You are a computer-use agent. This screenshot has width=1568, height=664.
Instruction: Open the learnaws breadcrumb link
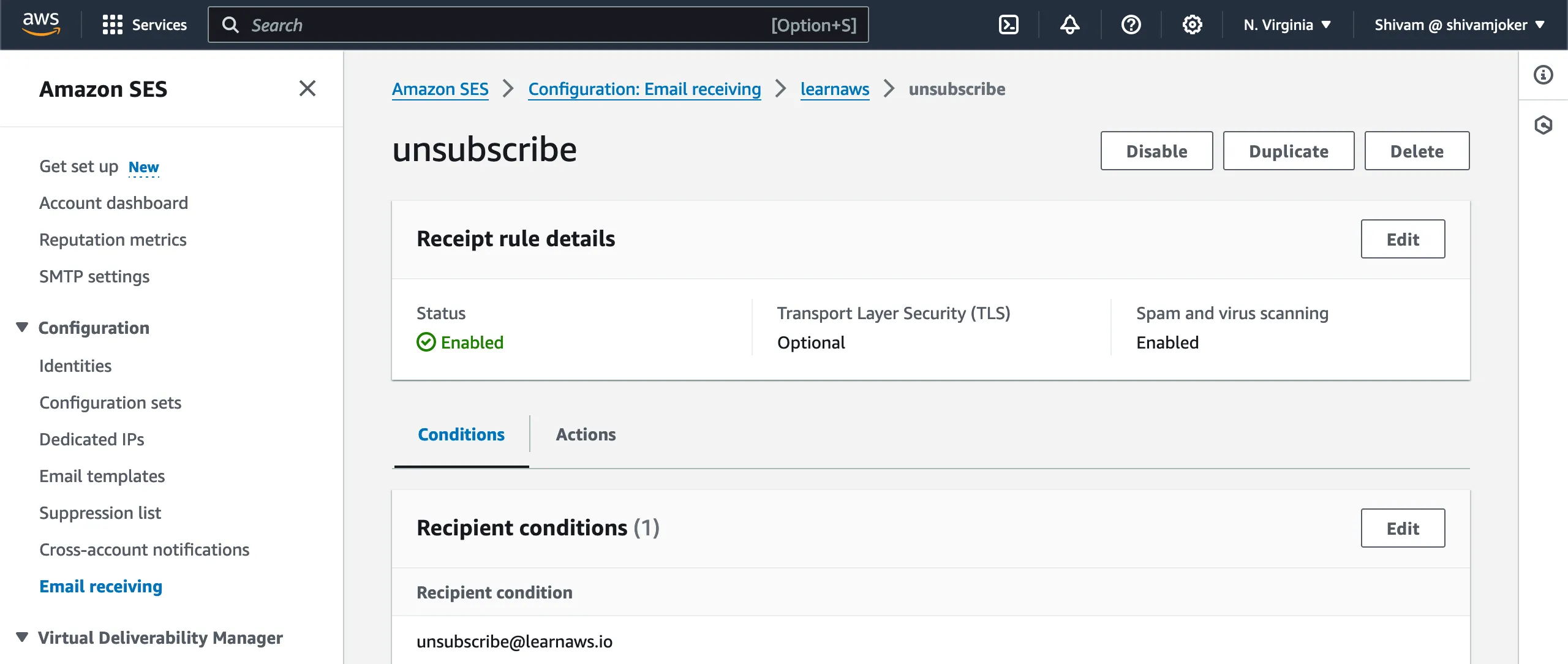pos(834,89)
